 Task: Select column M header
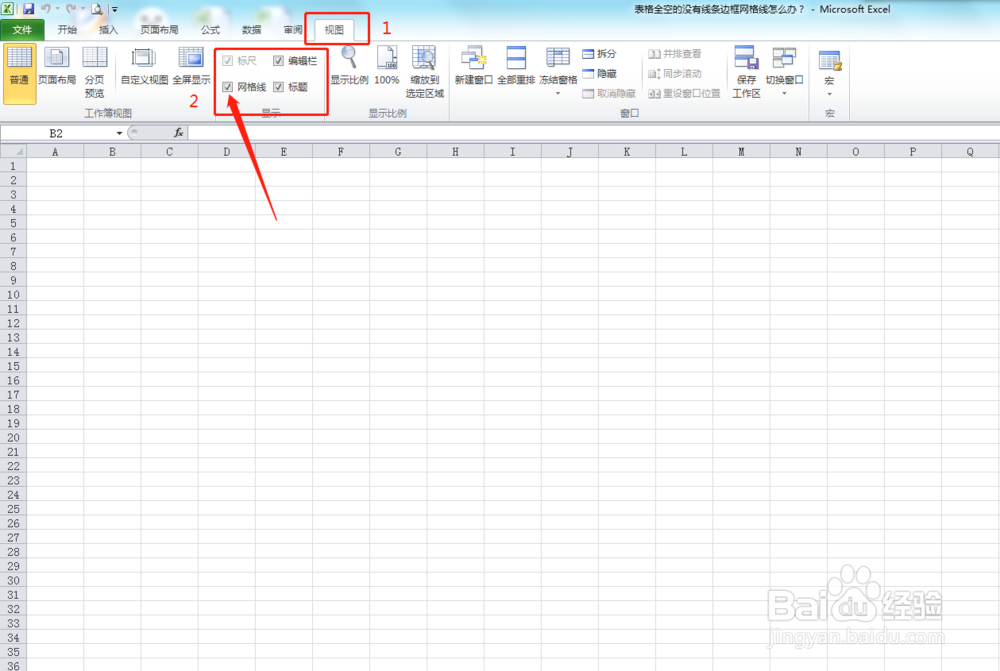741,152
